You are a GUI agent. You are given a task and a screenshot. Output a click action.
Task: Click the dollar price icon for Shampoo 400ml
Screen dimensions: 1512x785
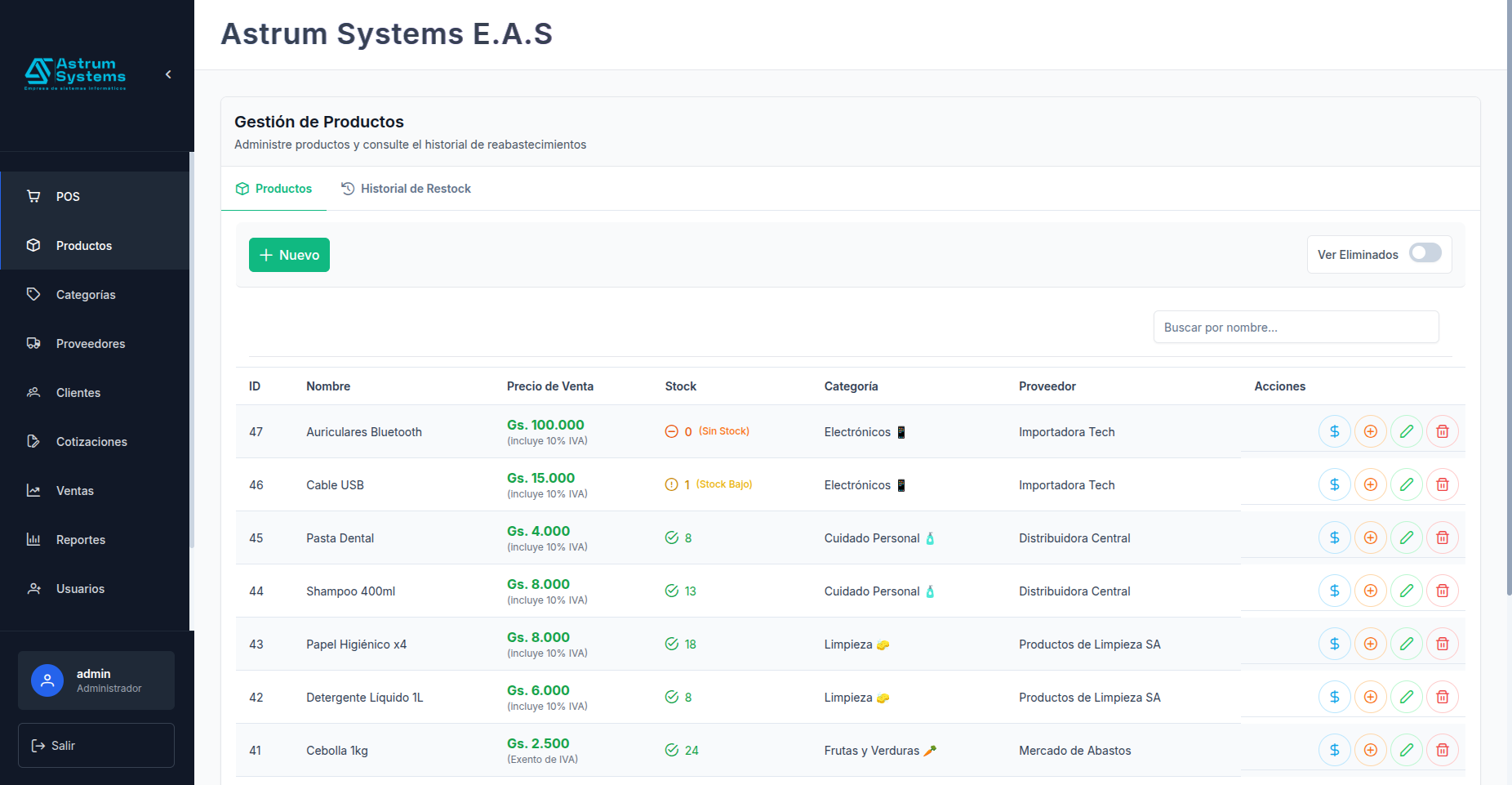1334,591
